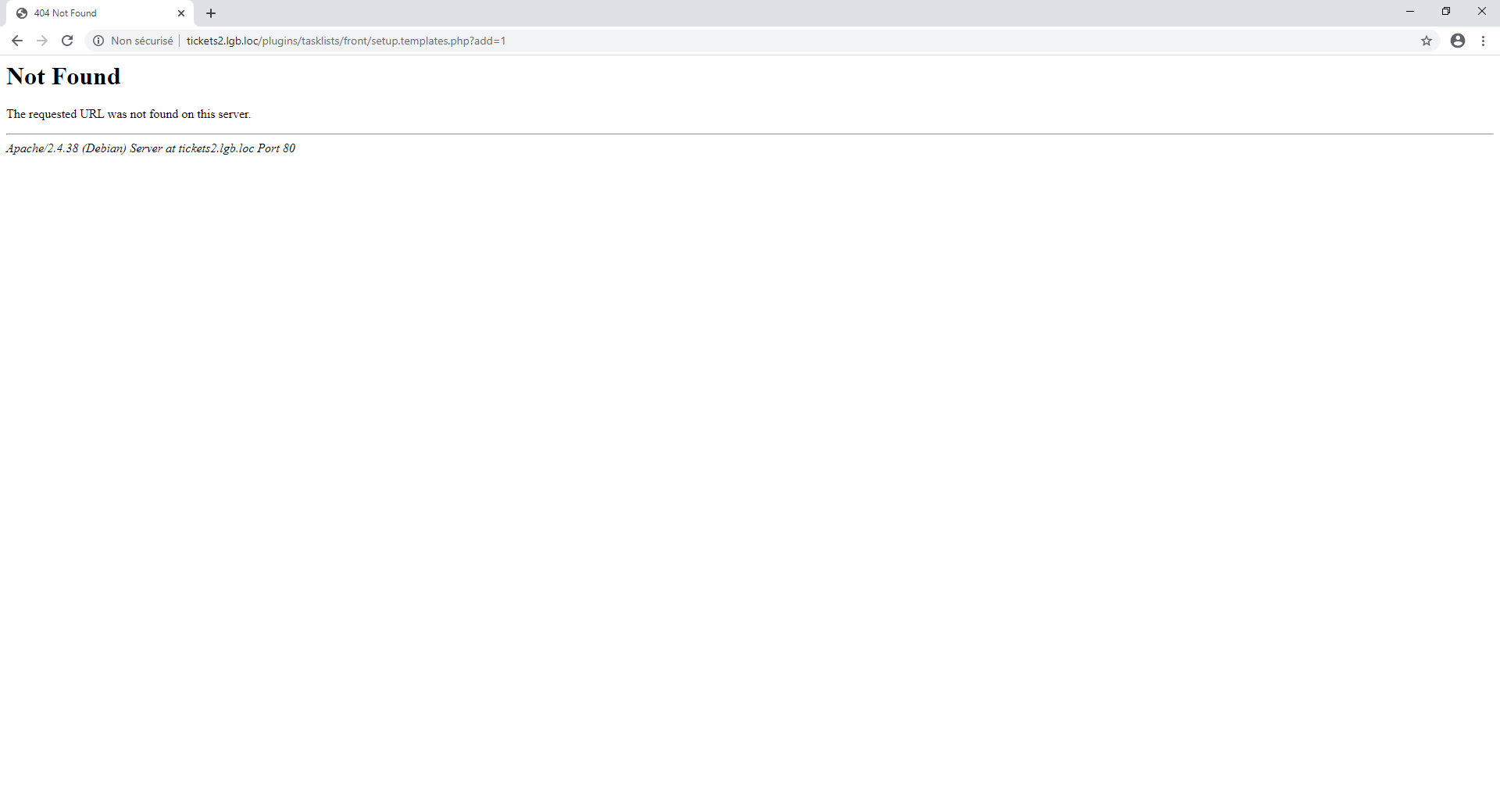Open a new tab with the plus icon
Screen dimensions: 1500x812
pos(210,12)
